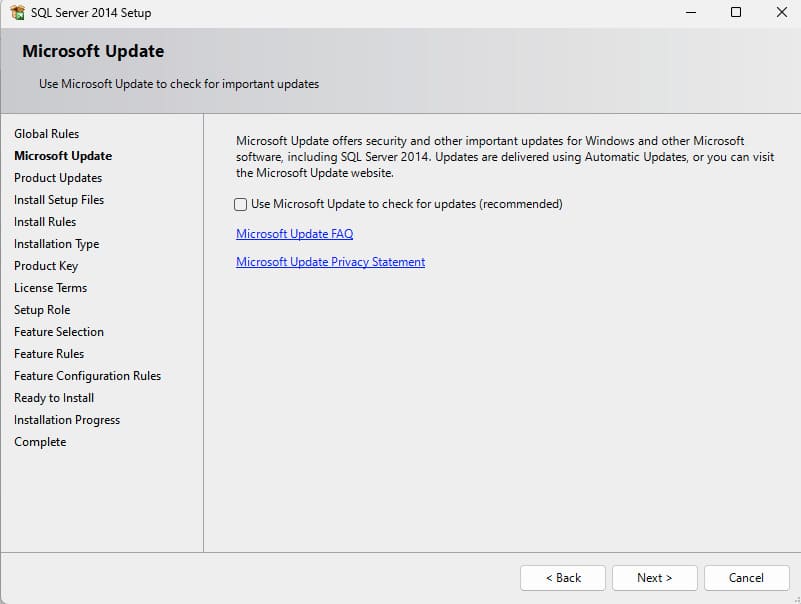Open the Microsoft Update FAQ link
This screenshot has width=801, height=604.
click(294, 234)
